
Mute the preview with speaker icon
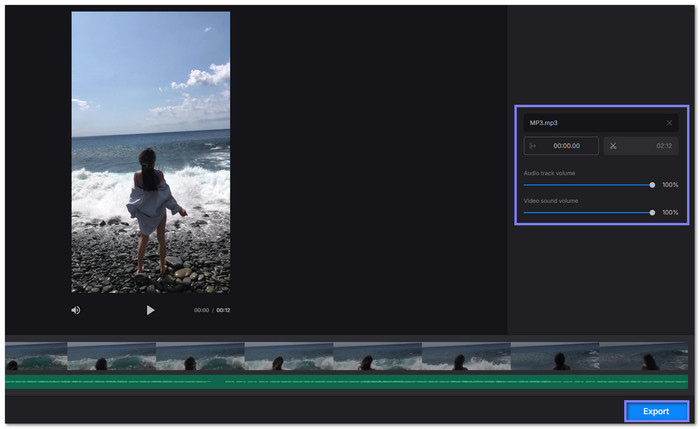pos(76,310)
